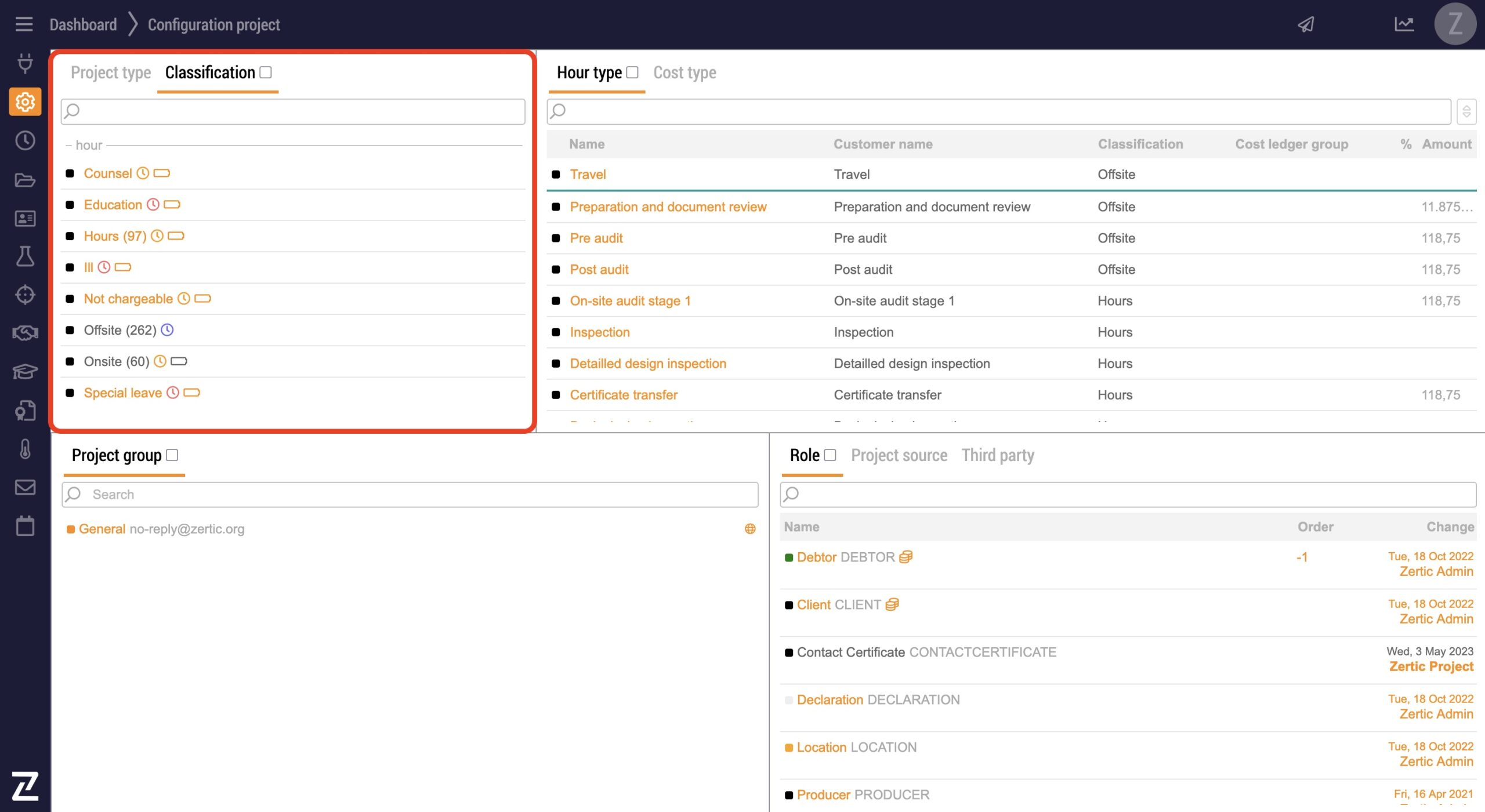Click the paper plane icon
Image resolution: width=1485 pixels, height=812 pixels.
click(x=1305, y=24)
